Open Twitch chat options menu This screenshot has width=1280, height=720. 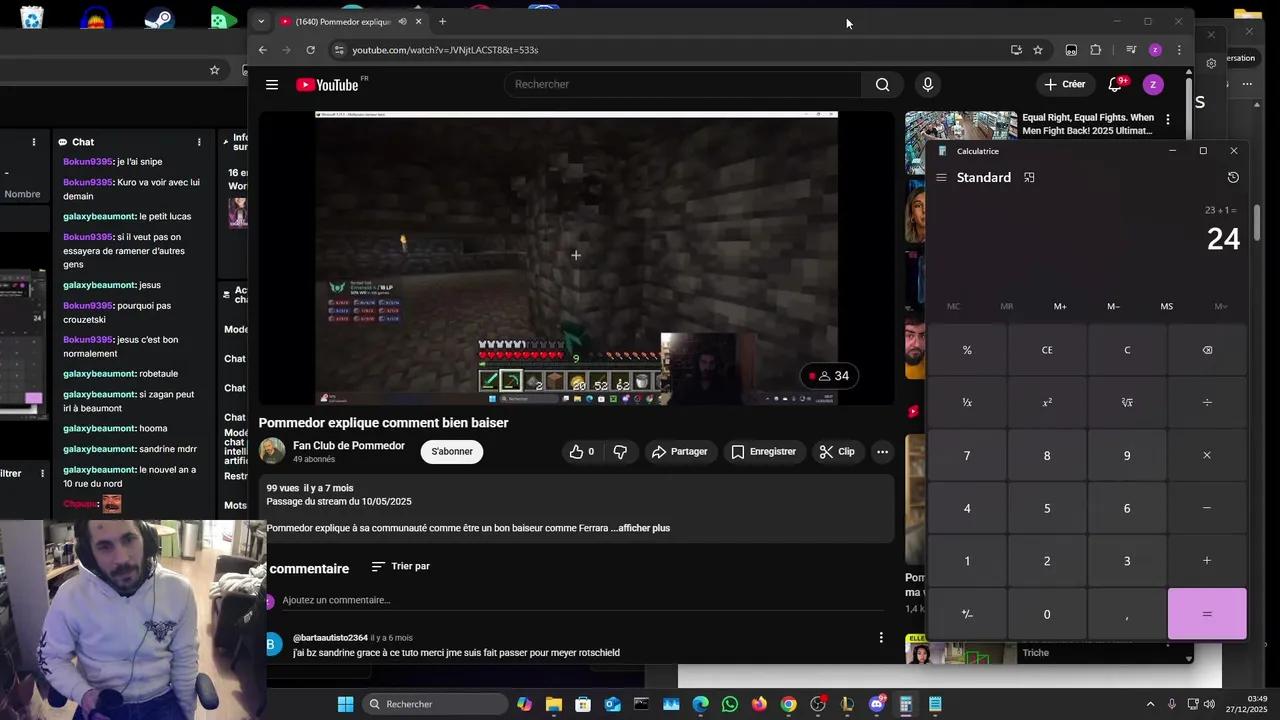(x=199, y=142)
